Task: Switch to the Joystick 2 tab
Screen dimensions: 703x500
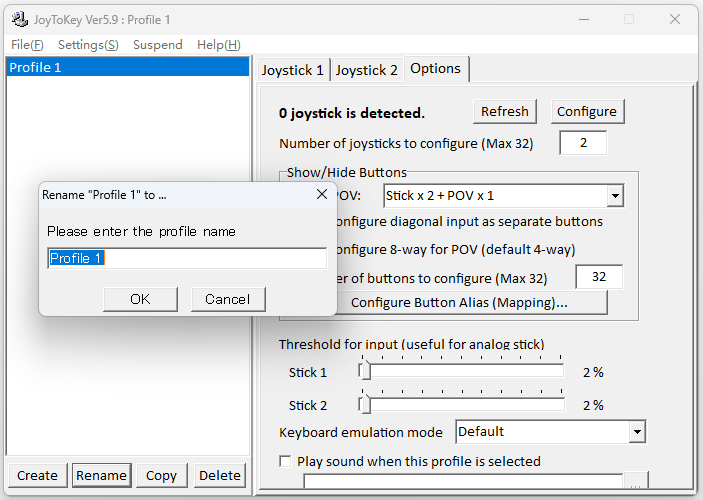Action: (366, 70)
